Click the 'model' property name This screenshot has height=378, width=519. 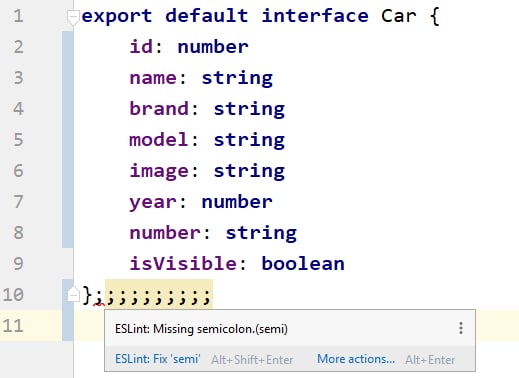coord(159,139)
